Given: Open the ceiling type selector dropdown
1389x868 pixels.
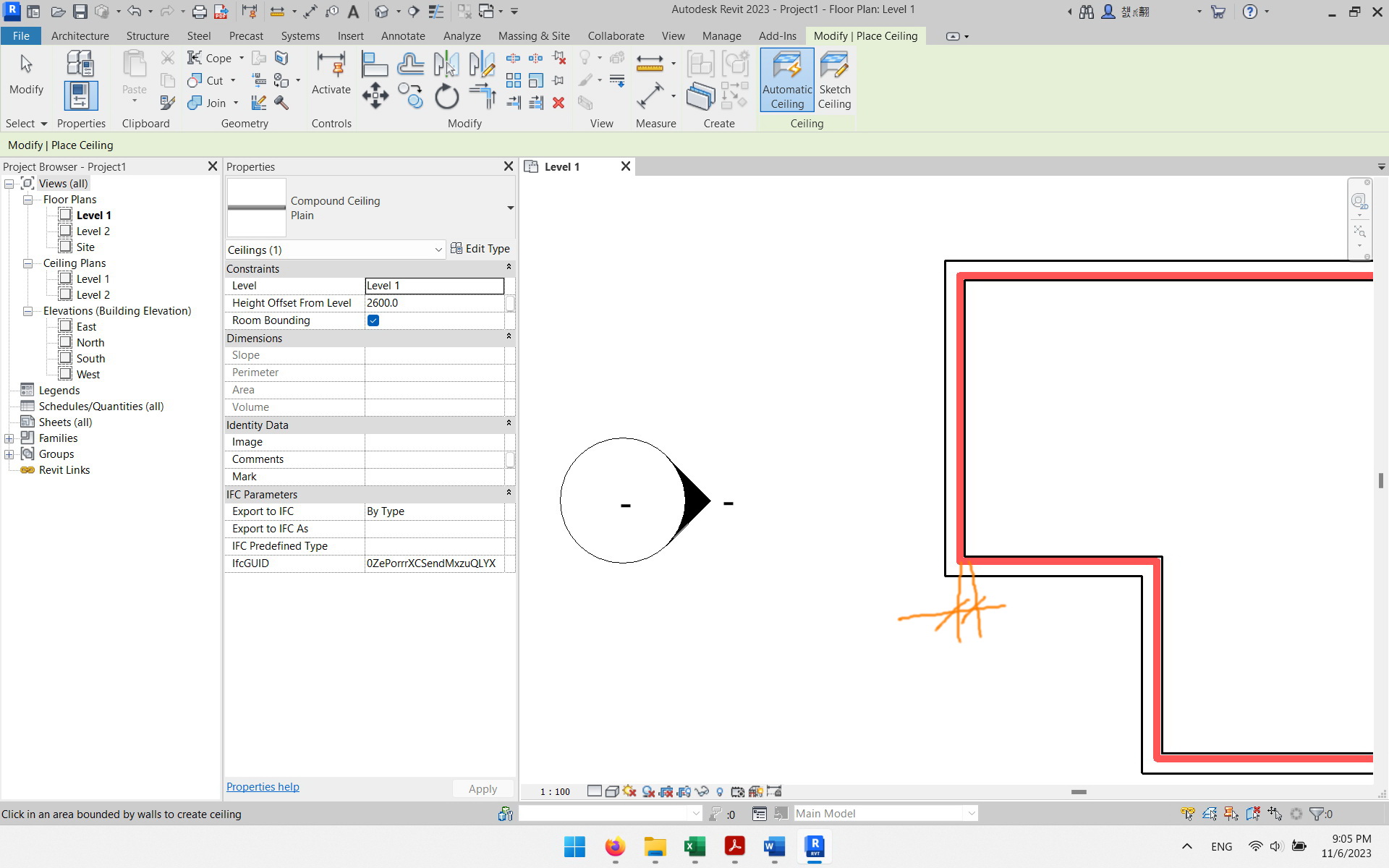Looking at the screenshot, I should (x=511, y=208).
